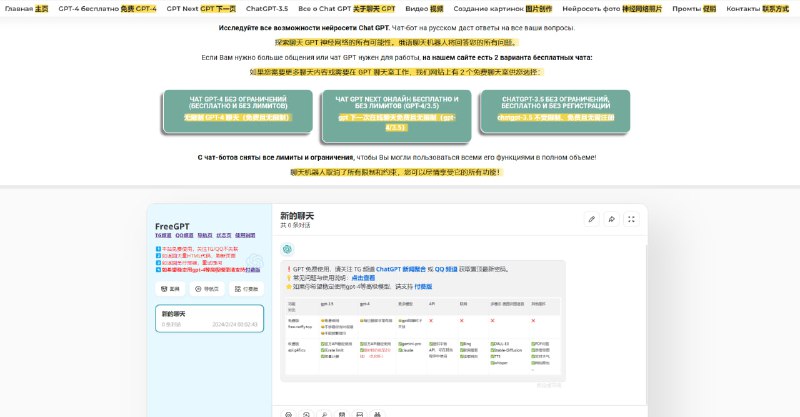Image resolution: width=800 pixels, height=417 pixels.
Task: Click the red exclamation mark icon in the message
Action: point(289,269)
